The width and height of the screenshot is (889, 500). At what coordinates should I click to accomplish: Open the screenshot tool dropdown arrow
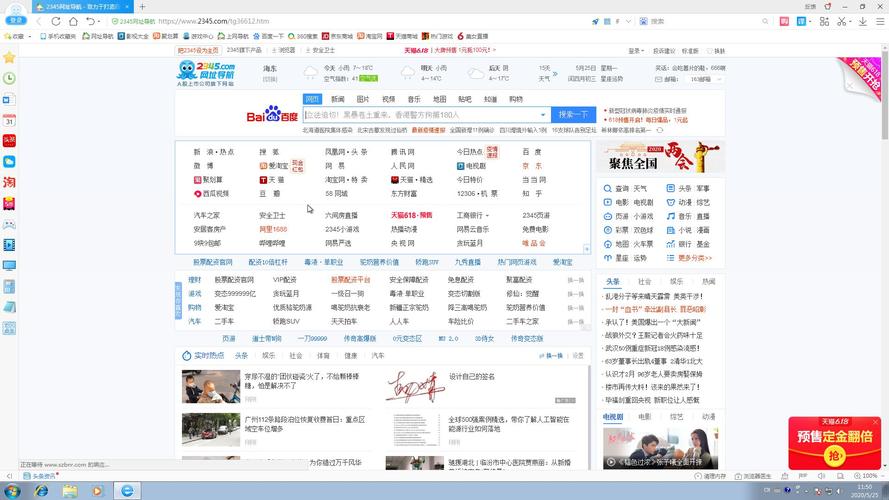pyautogui.click(x=850, y=22)
